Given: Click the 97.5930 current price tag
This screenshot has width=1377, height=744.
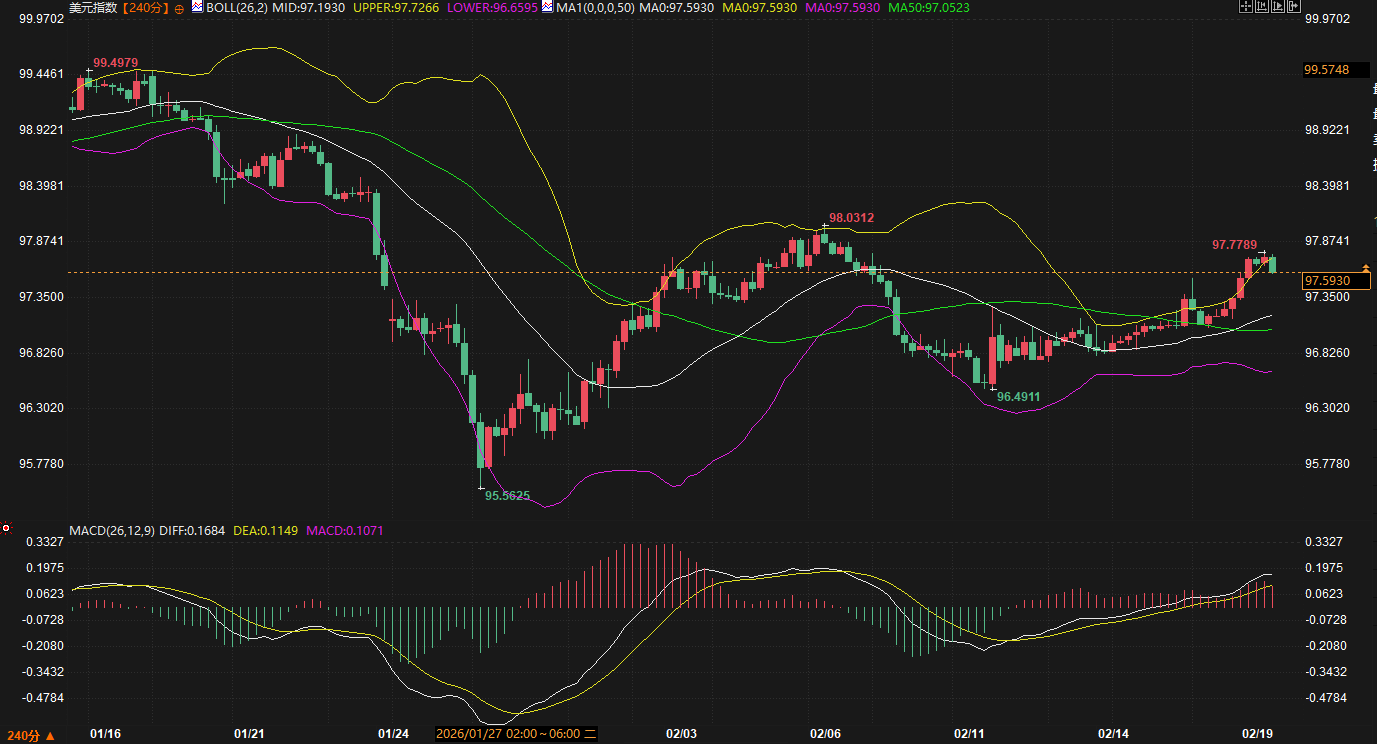Looking at the screenshot, I should coord(1328,282).
